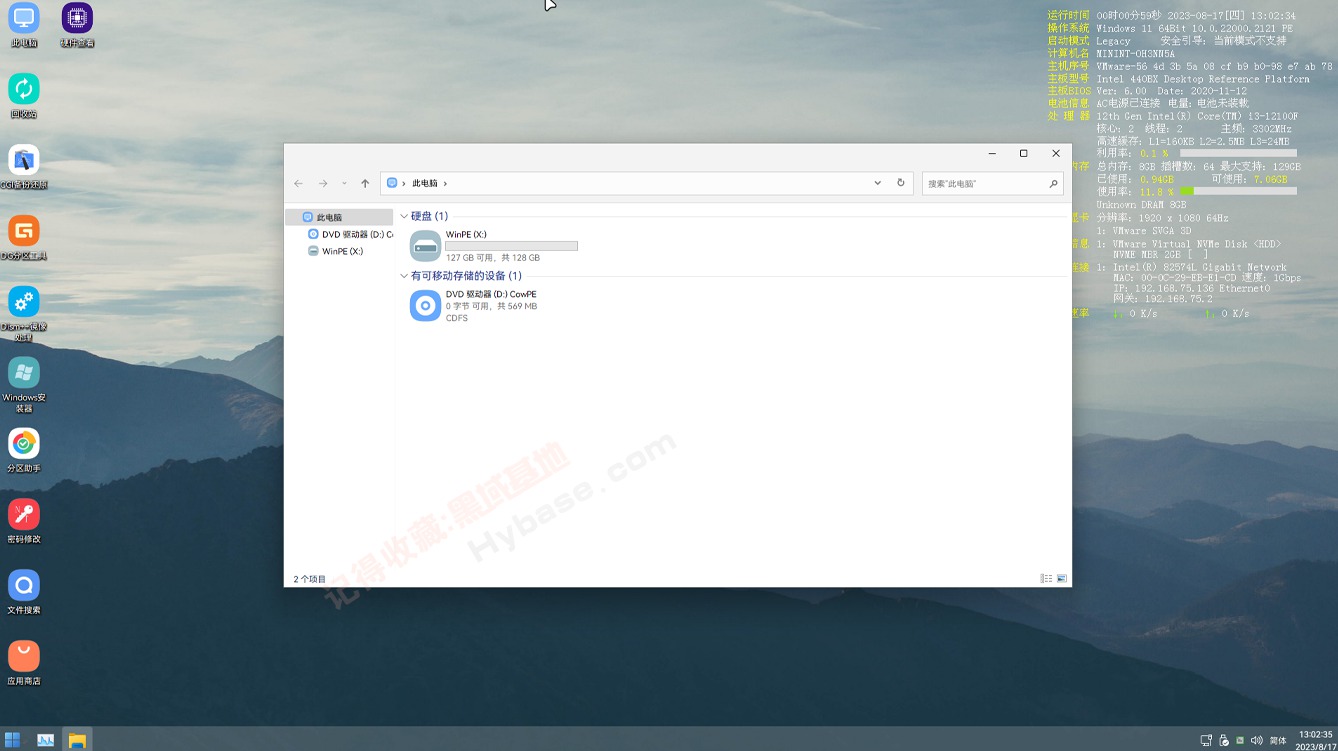Click the breadcrumb chevron after 此电脑
Viewport: 1338px width, 751px height.
tap(445, 184)
